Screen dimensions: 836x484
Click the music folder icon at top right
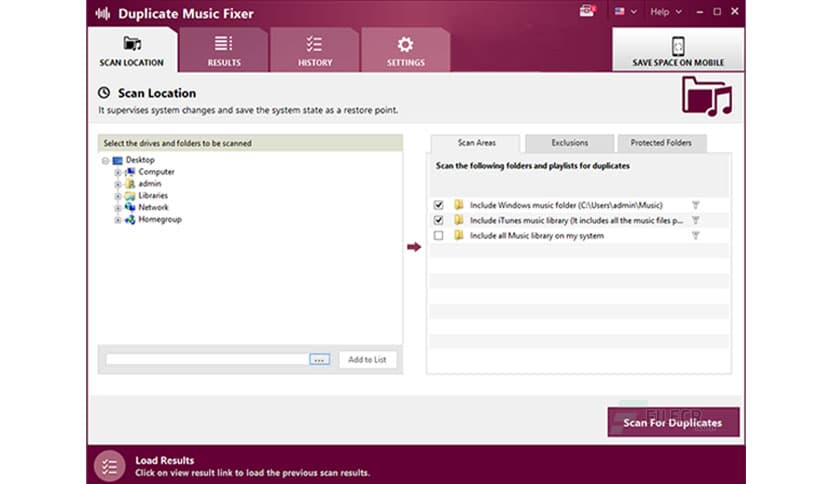[707, 96]
